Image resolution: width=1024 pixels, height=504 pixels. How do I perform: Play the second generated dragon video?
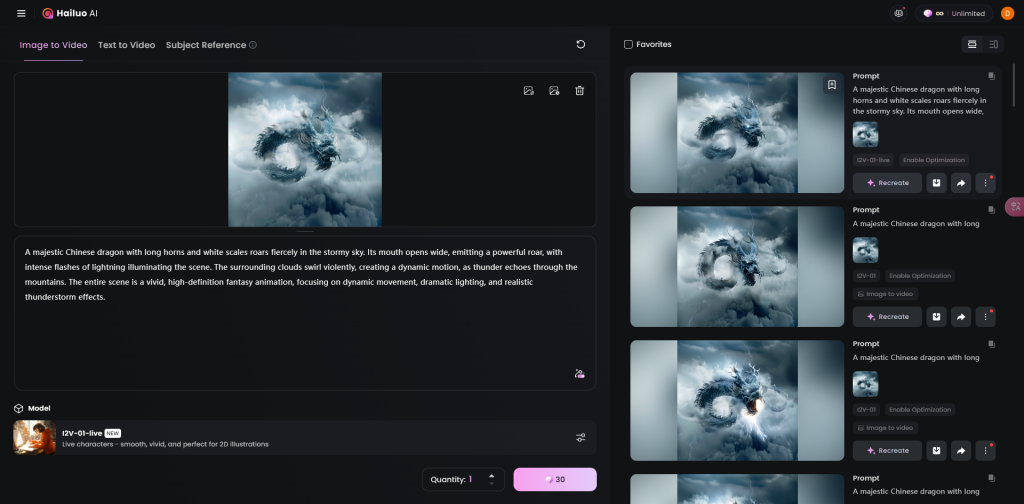pos(737,266)
